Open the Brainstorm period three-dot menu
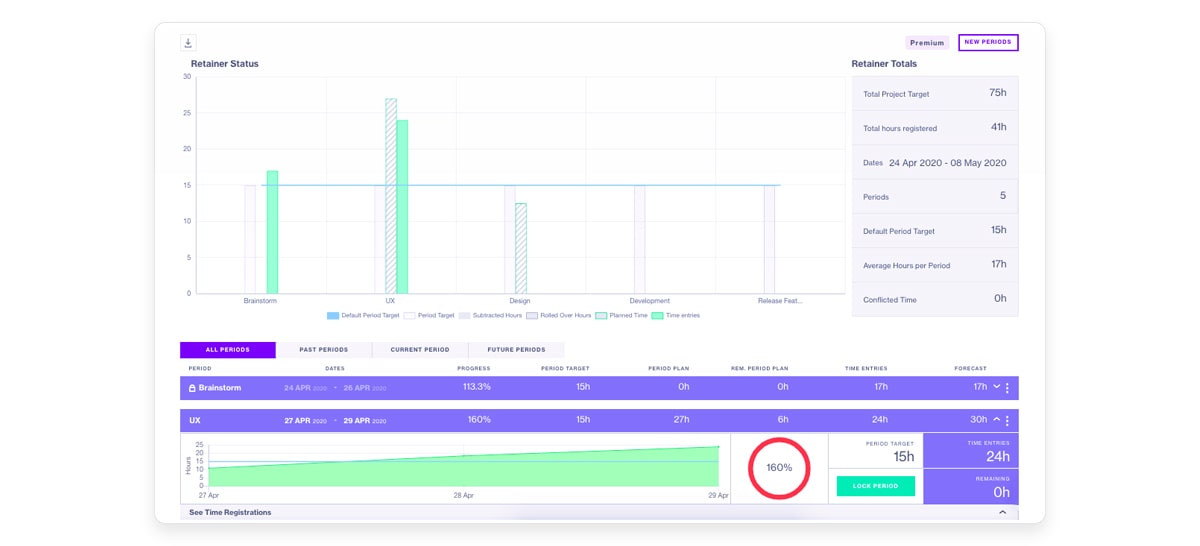1200x546 pixels. [1007, 388]
